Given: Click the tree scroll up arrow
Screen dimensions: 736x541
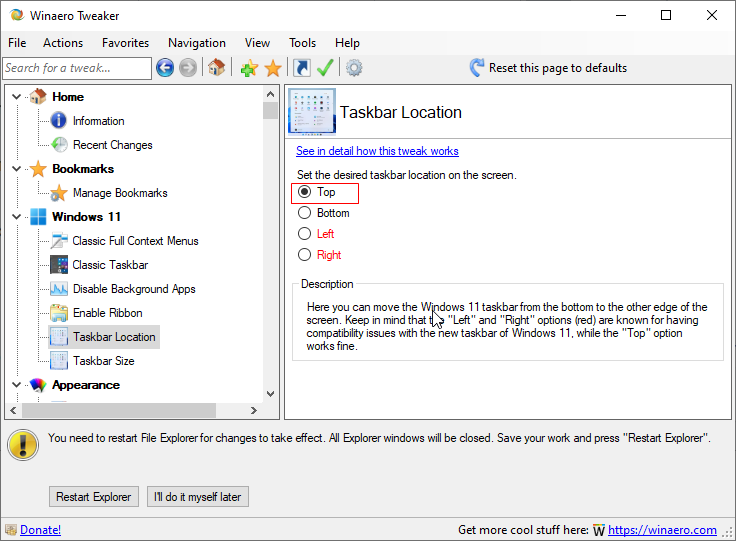Looking at the screenshot, I should click(x=270, y=94).
